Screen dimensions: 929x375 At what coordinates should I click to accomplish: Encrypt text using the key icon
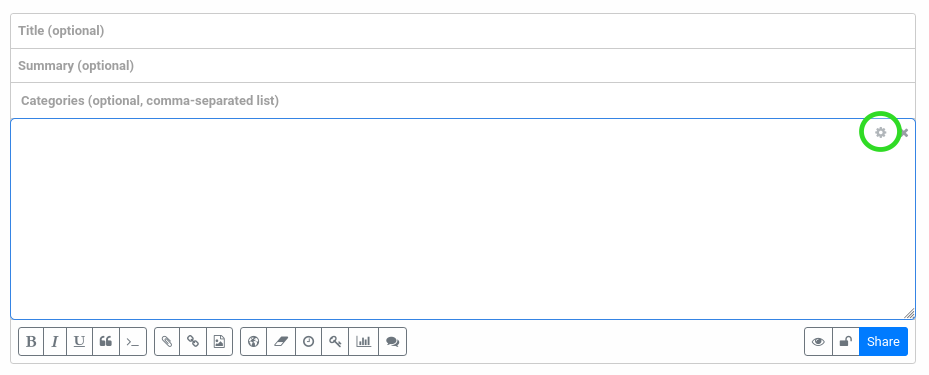pos(335,341)
